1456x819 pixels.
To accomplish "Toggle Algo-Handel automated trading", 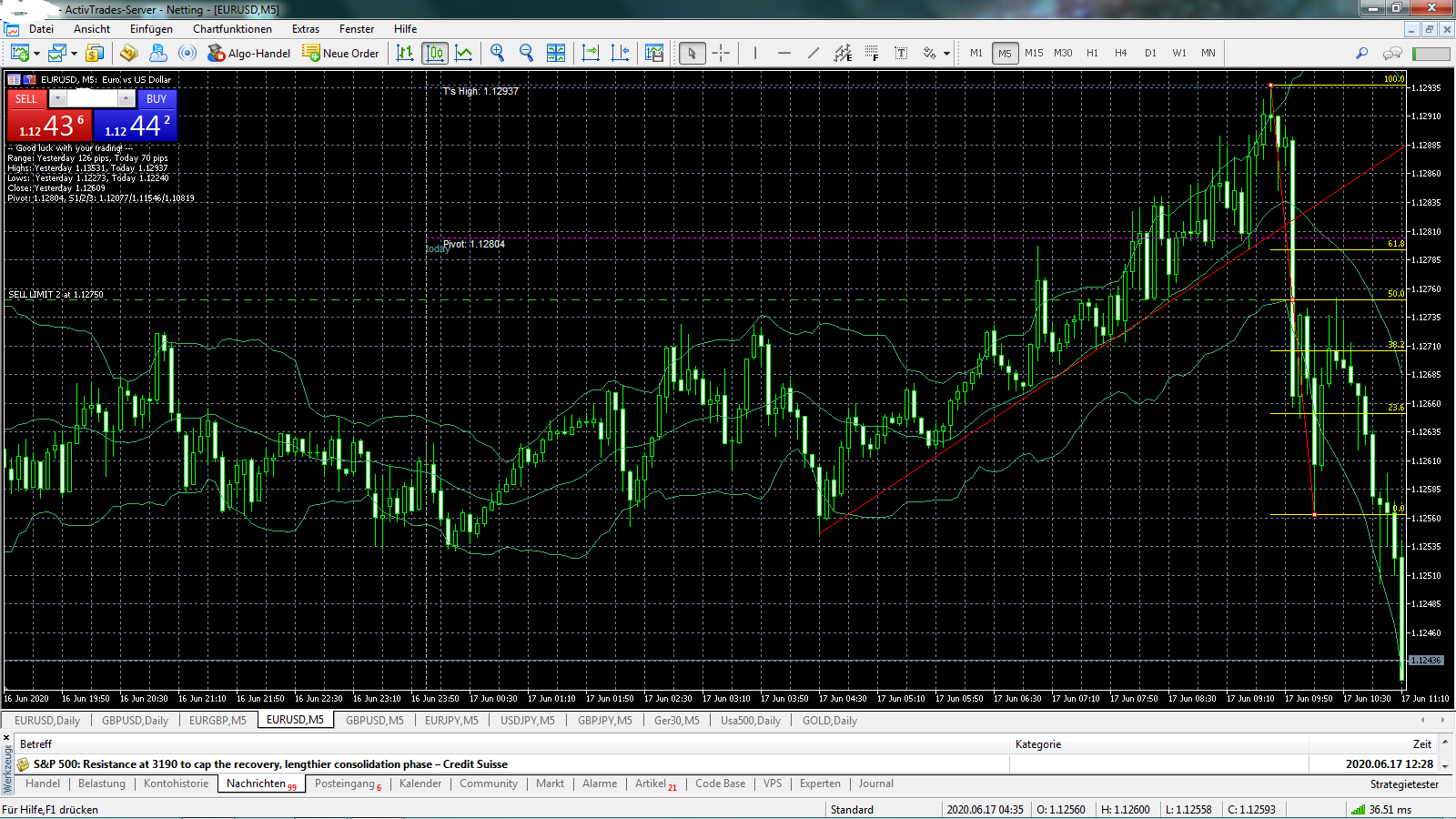I will 248,53.
